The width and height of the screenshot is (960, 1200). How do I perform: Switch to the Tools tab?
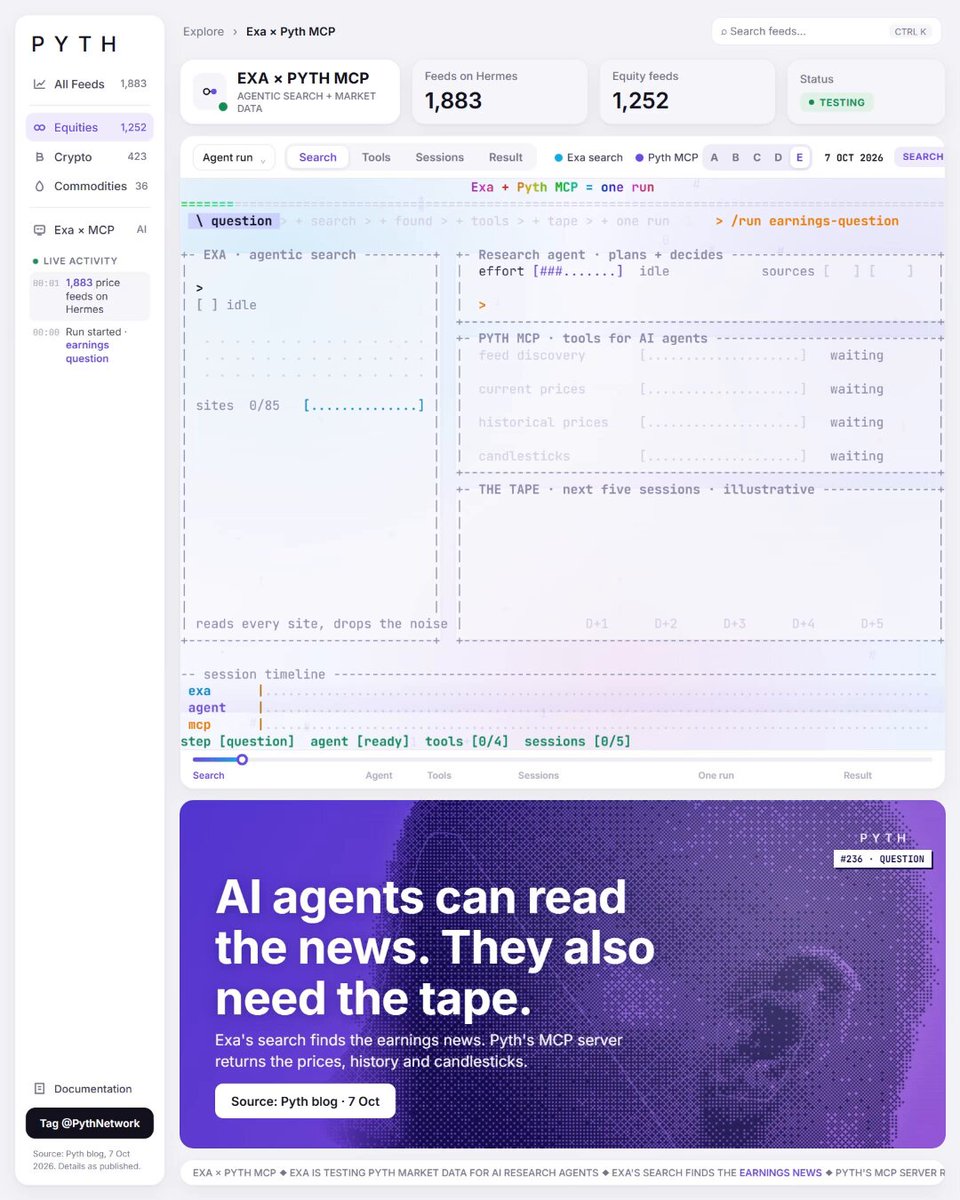(x=376, y=157)
